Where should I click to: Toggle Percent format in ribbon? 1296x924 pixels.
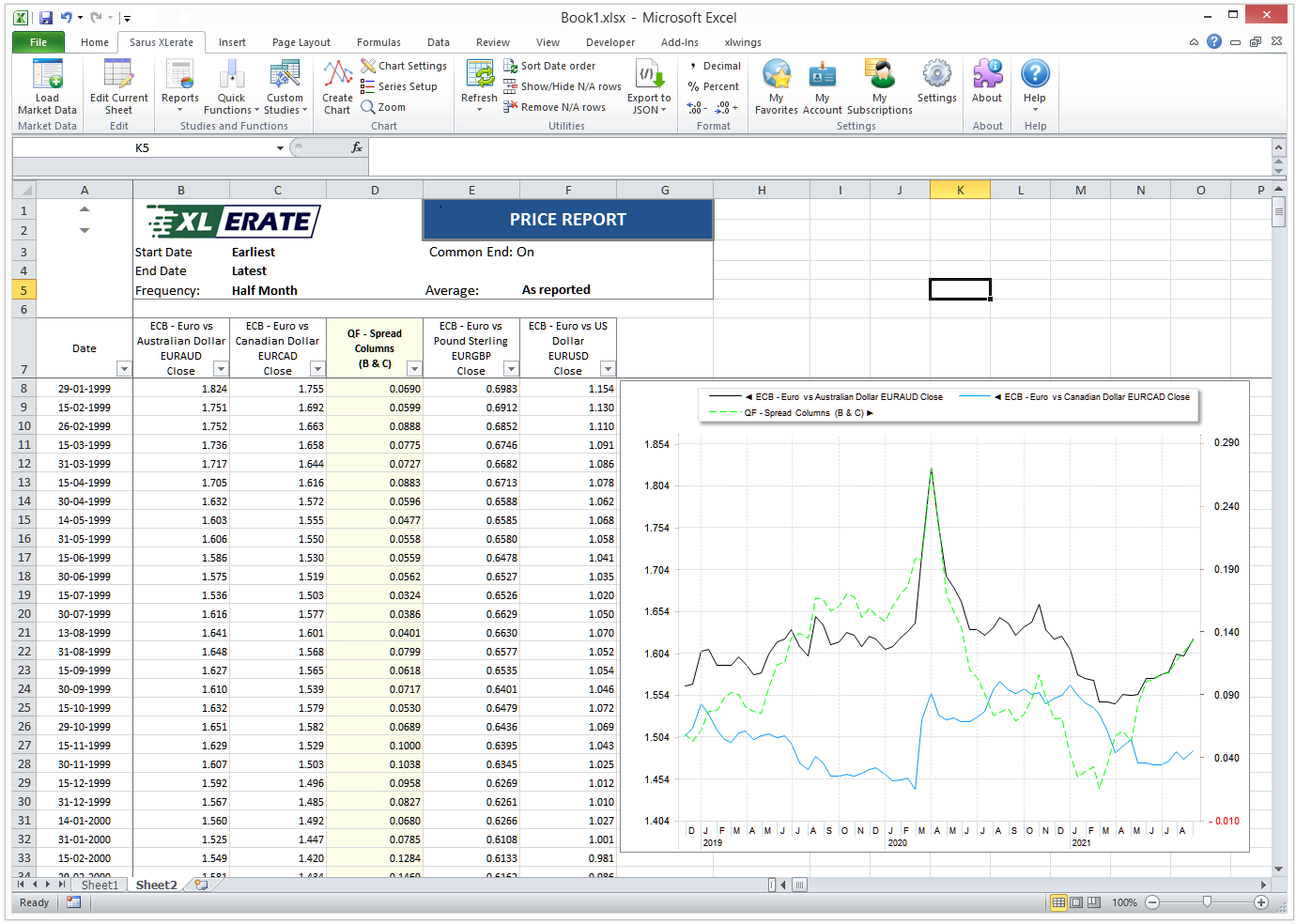[x=714, y=86]
